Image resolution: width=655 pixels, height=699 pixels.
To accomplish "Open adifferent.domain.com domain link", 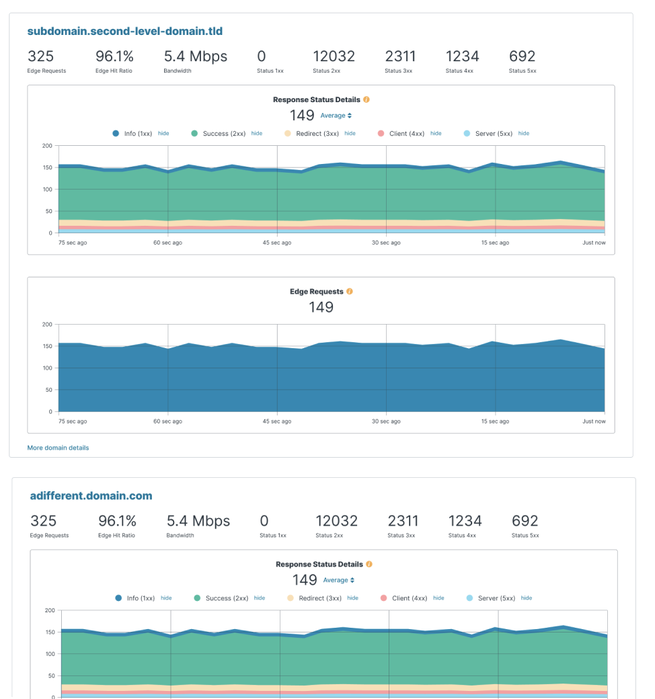I will coord(91,496).
